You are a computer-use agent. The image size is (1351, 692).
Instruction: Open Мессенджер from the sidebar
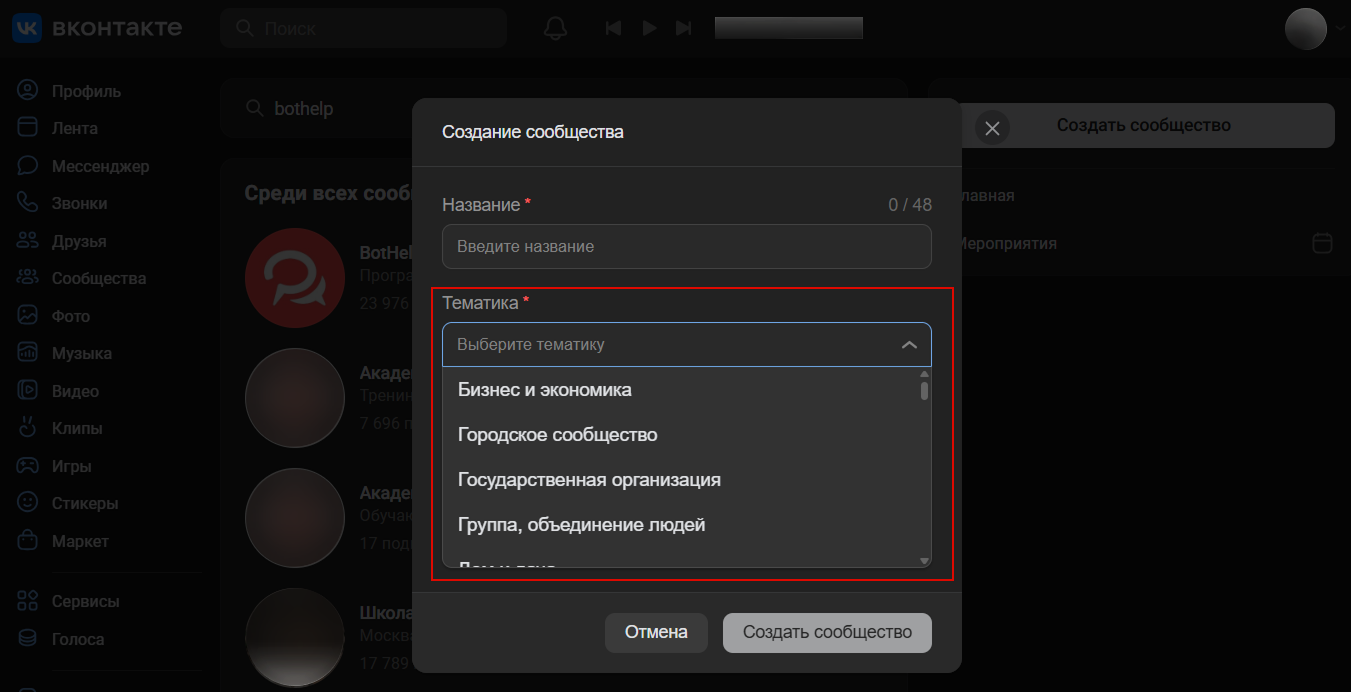pos(100,166)
